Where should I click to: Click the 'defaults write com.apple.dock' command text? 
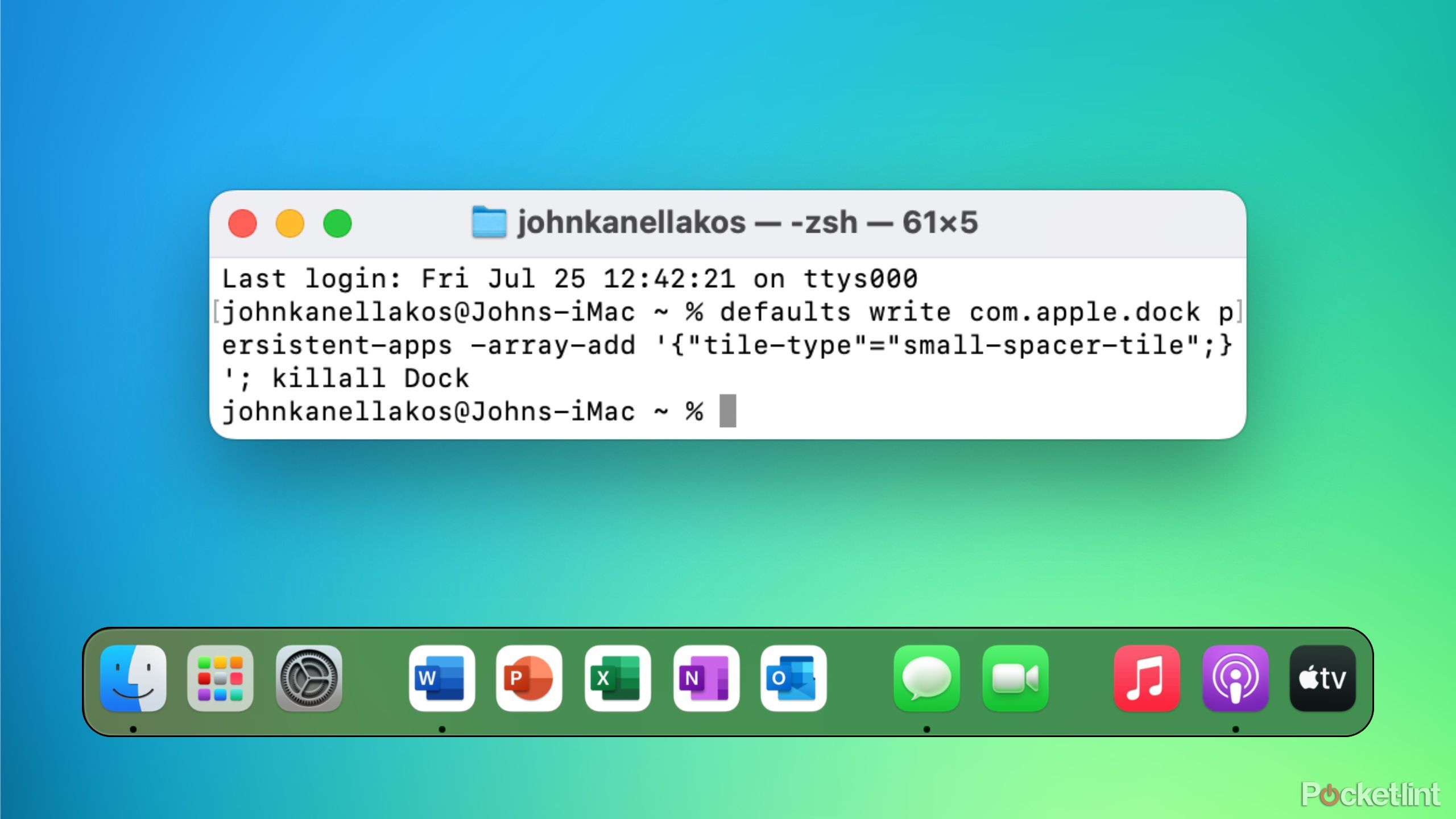tap(960, 312)
